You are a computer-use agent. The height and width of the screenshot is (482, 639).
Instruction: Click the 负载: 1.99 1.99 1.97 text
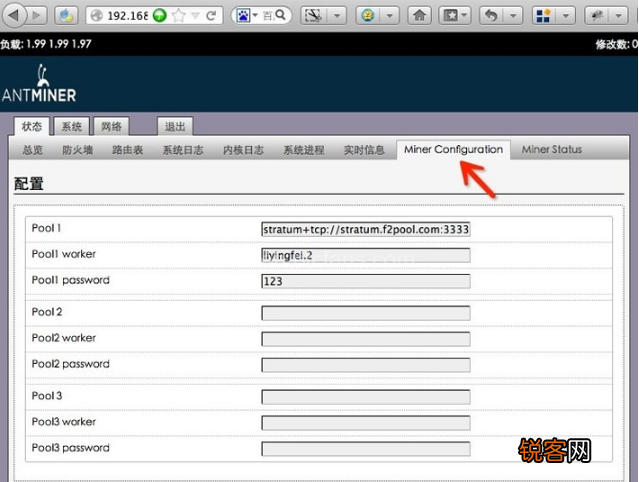point(46,44)
